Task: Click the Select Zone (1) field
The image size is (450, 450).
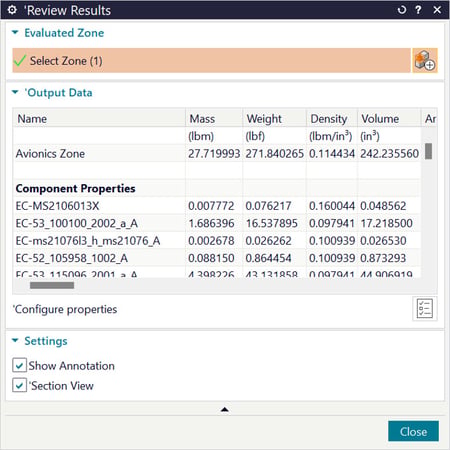Action: (x=211, y=60)
